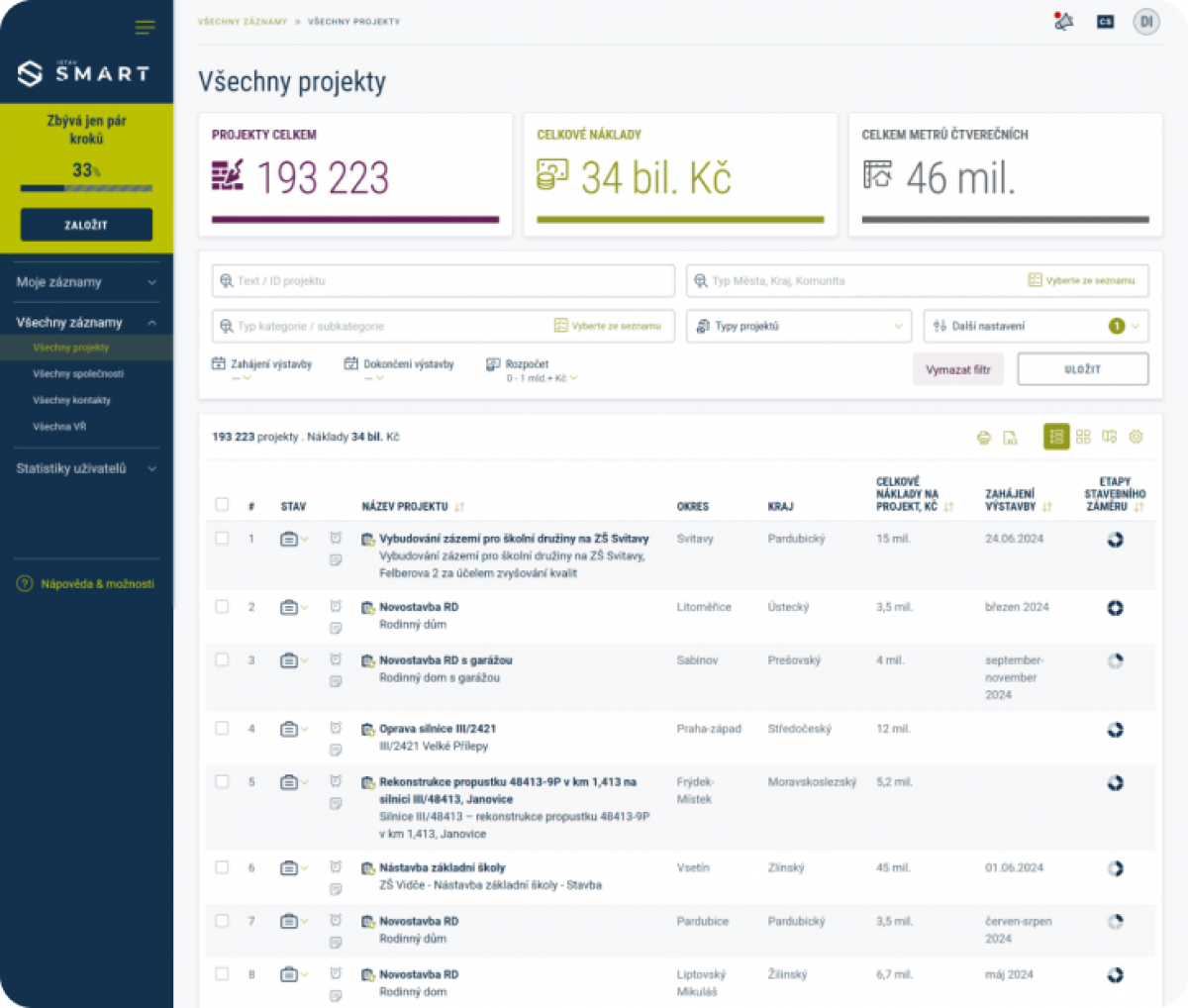Click the Text / ID projektu search field
Screen dimensions: 1188x1008
tap(444, 281)
